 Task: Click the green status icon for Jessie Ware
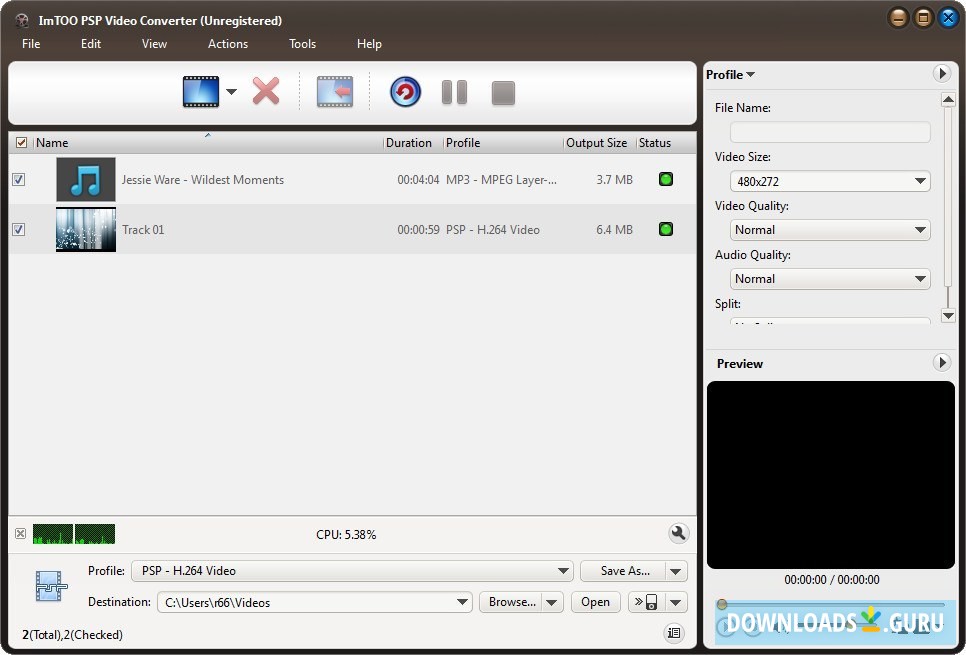point(666,179)
